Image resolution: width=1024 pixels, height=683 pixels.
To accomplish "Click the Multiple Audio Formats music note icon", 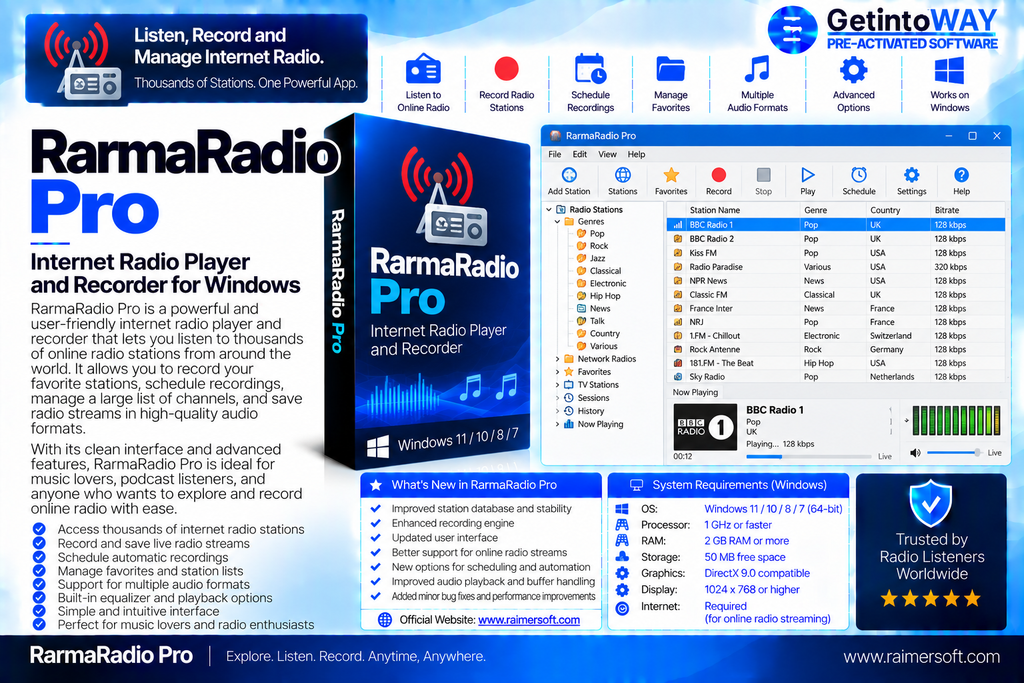I will tap(758, 69).
